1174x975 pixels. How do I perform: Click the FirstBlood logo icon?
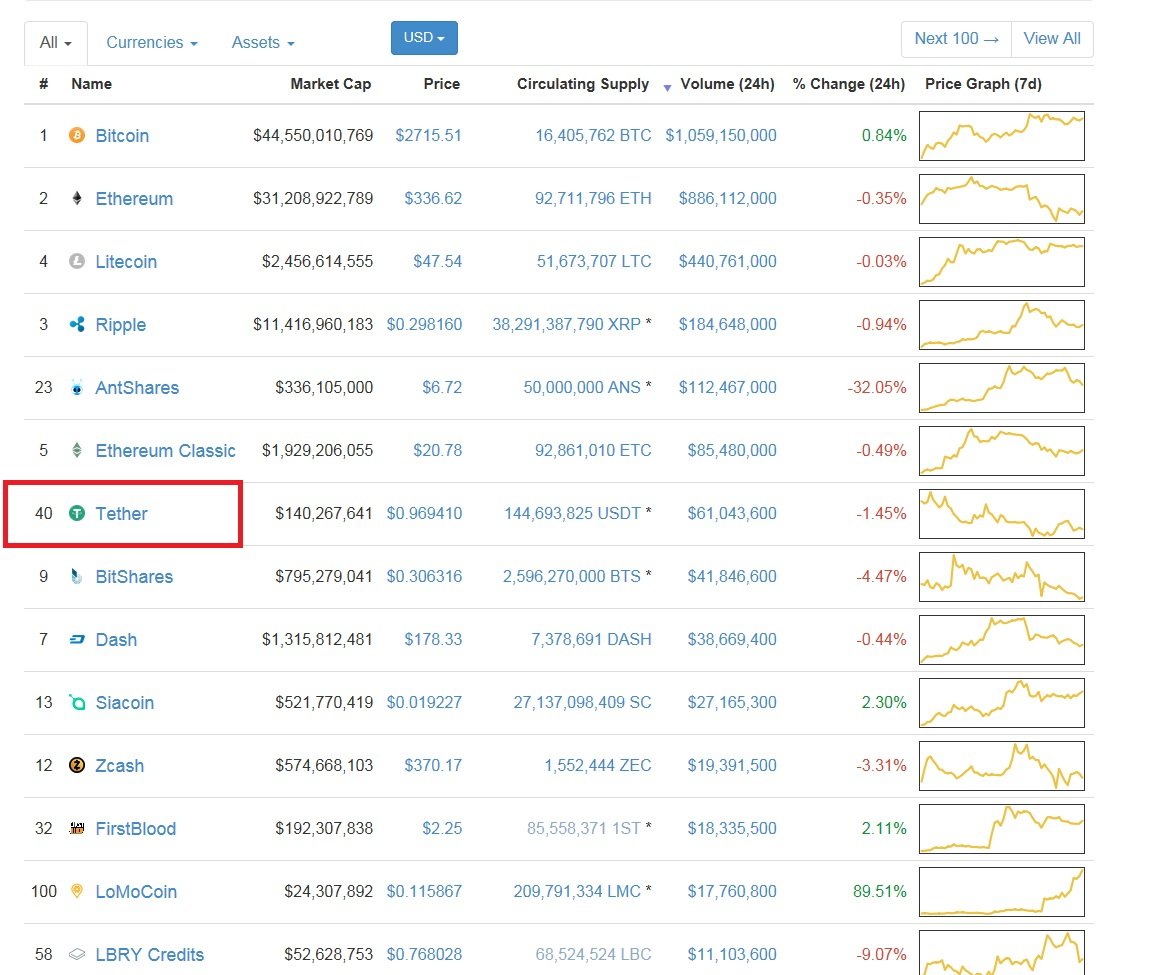coord(76,827)
